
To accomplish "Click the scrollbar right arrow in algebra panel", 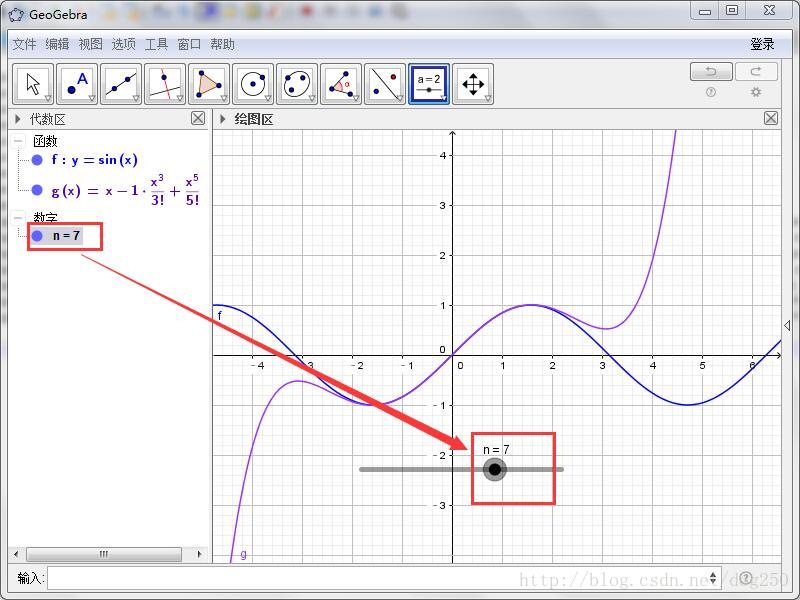I will point(199,554).
